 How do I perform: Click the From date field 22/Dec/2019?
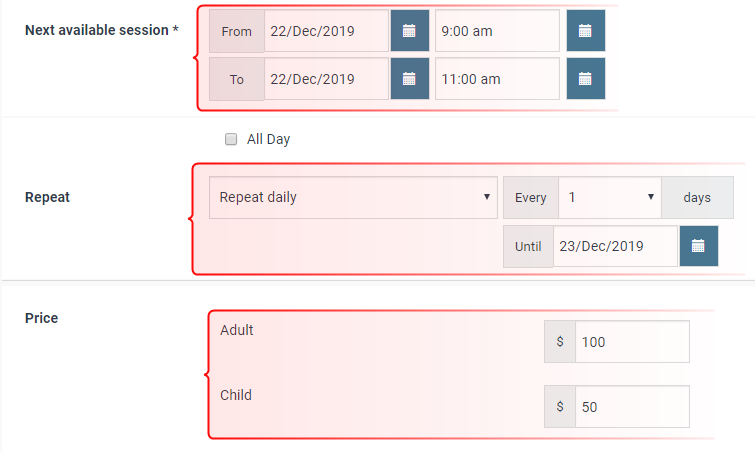(x=326, y=31)
